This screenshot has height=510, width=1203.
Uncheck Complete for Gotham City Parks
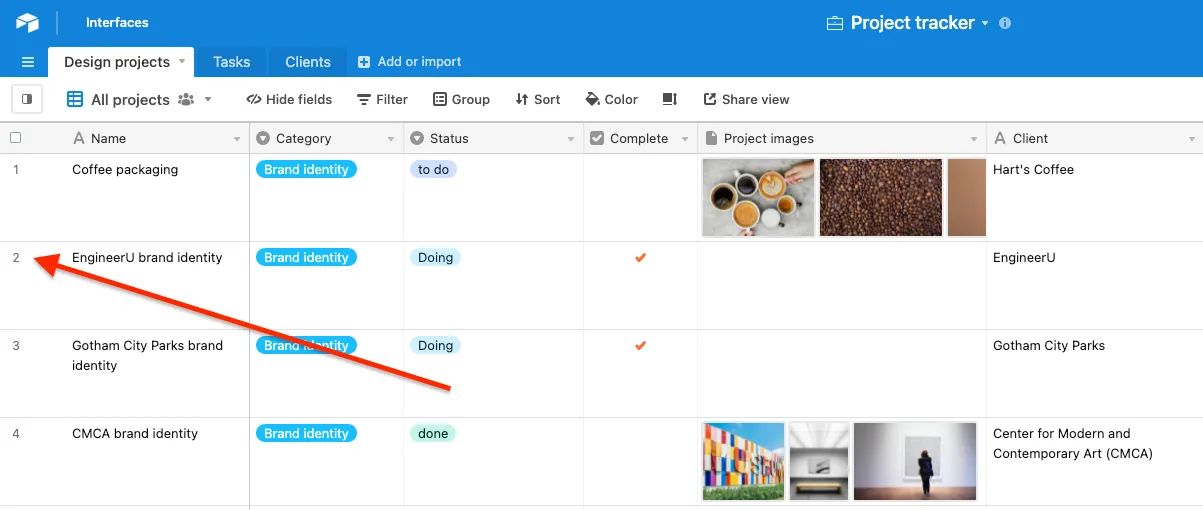(641, 346)
